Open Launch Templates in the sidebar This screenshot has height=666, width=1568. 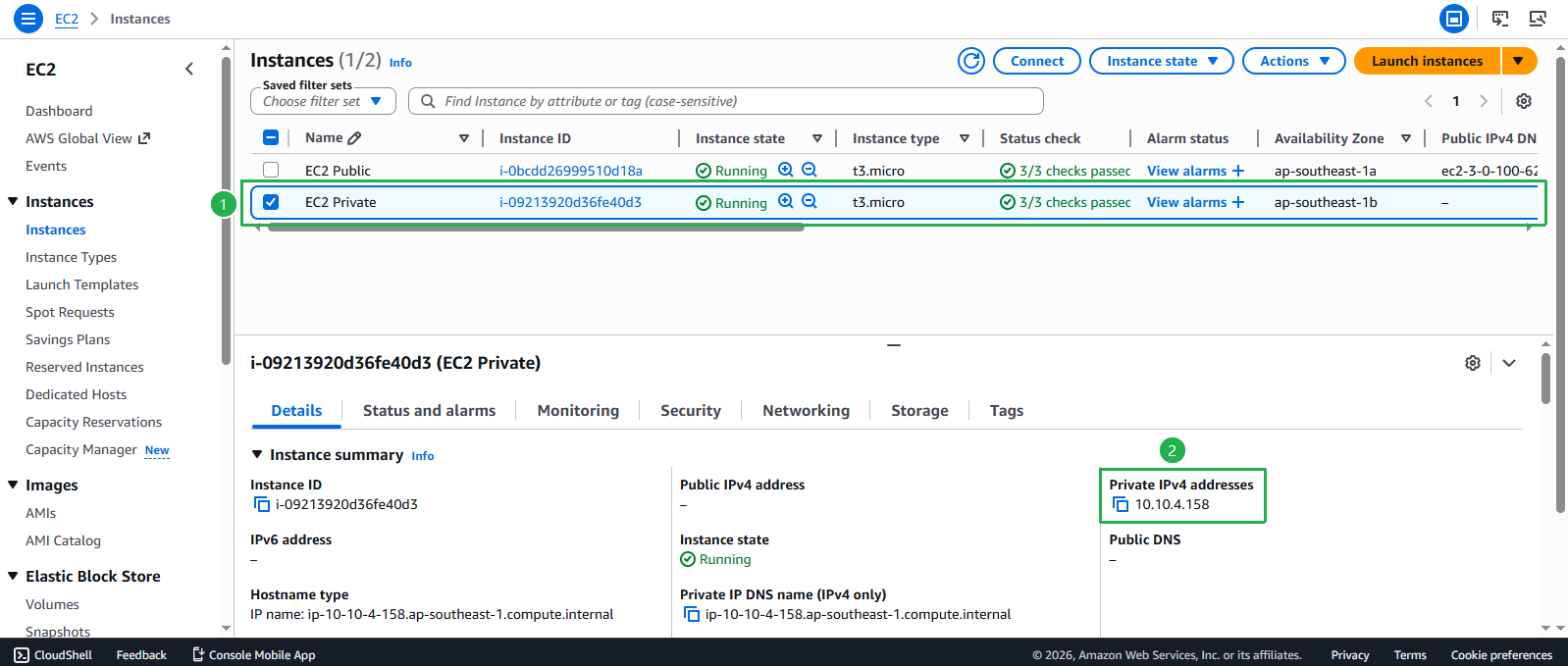[x=82, y=284]
